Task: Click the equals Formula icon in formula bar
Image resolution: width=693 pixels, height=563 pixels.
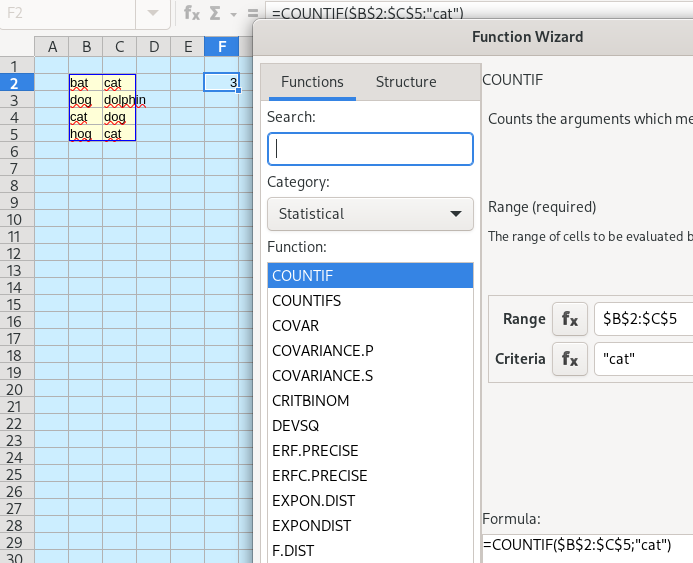Action: tap(253, 13)
